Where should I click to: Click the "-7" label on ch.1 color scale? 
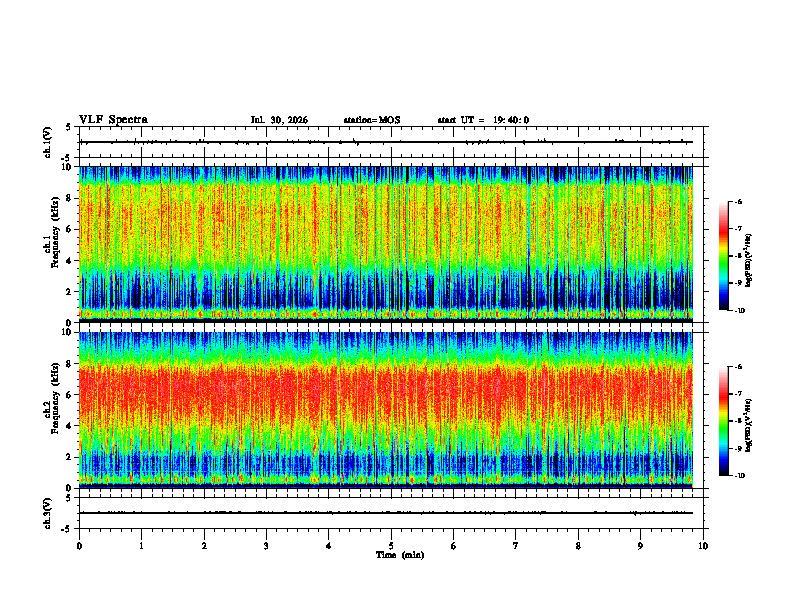(738, 229)
